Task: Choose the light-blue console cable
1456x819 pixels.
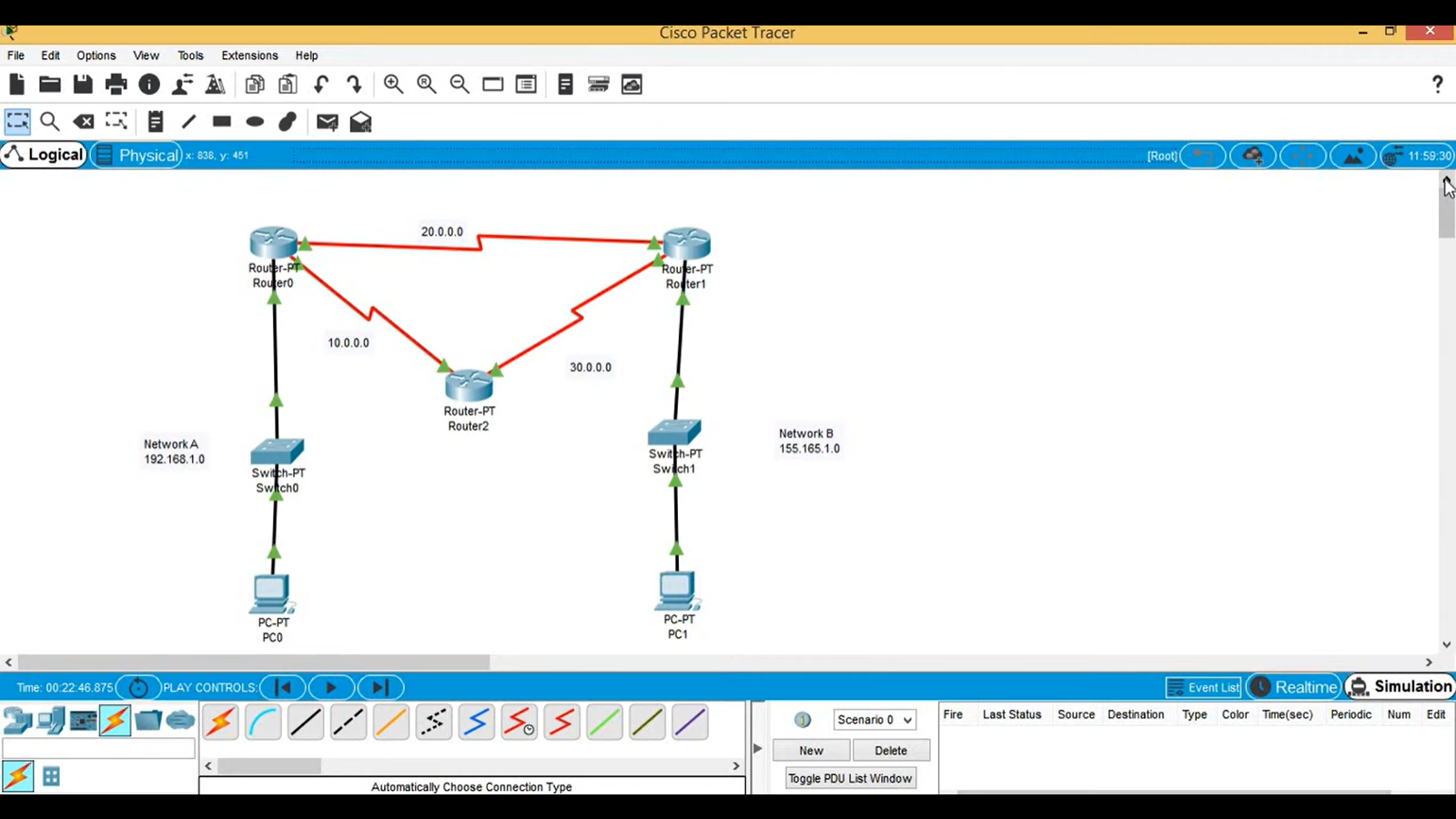Action: 263,723
